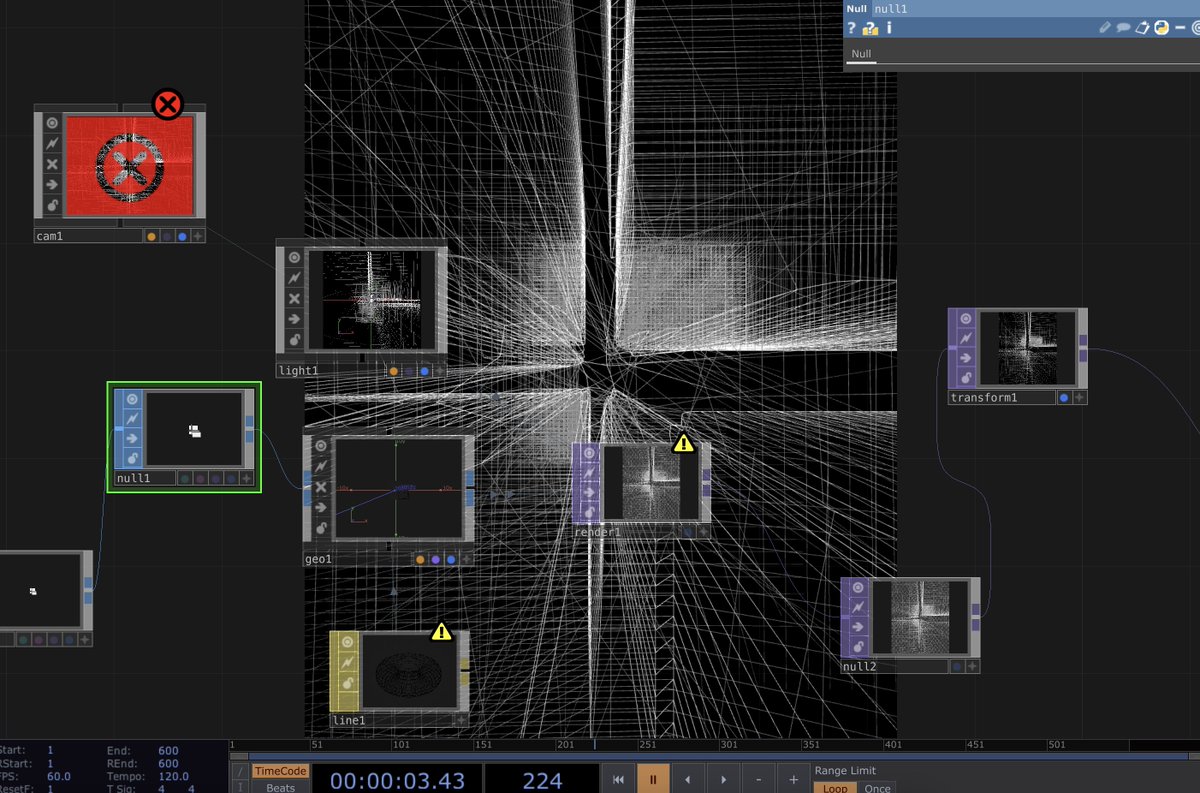The image size is (1200, 793).
Task: Open Python help icon in parameter panel
Action: [870, 28]
